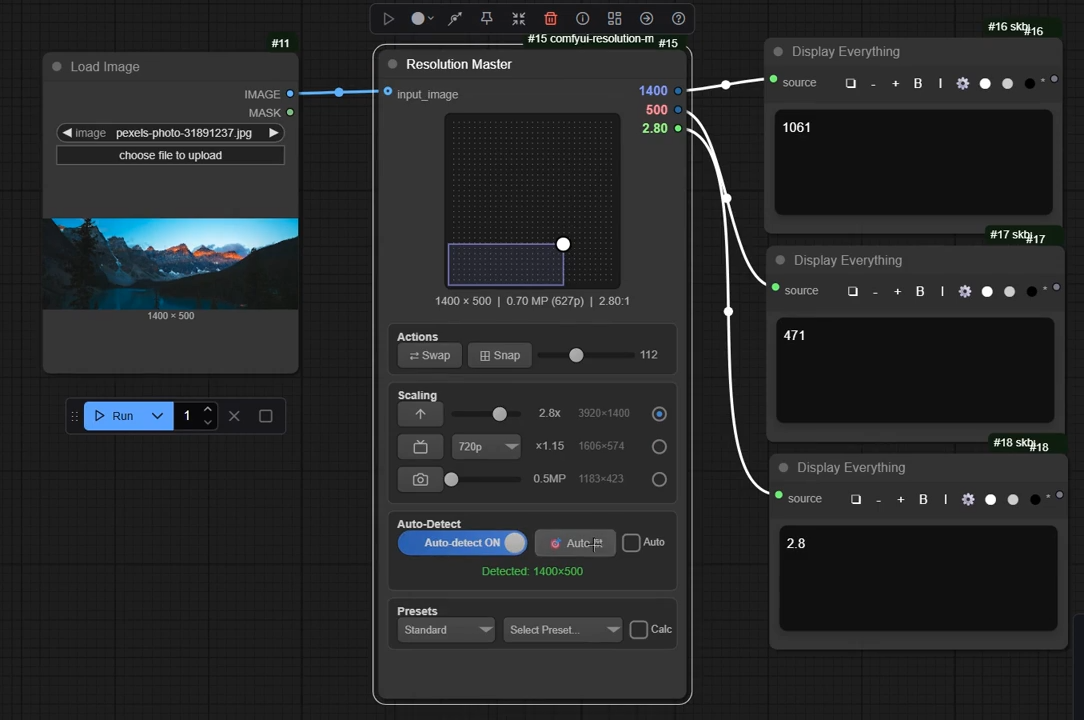Click the gear icon in first Display Everything node
Screen dimensions: 1084x720
(963, 84)
